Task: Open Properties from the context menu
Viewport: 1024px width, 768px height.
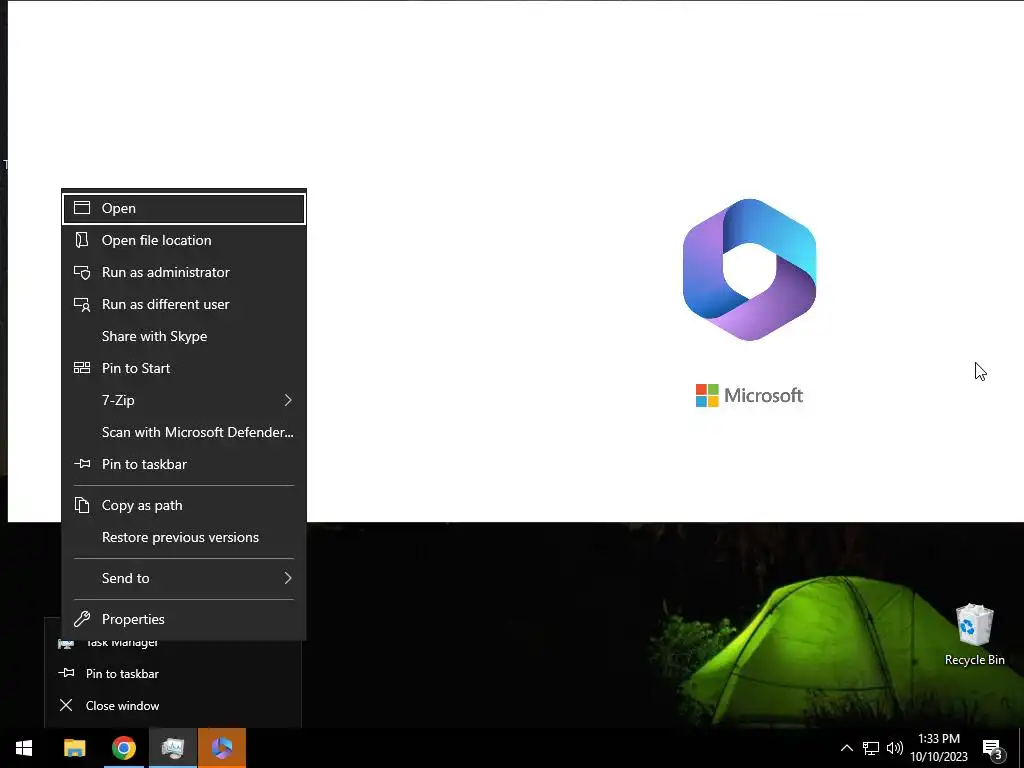Action: [x=184, y=619]
